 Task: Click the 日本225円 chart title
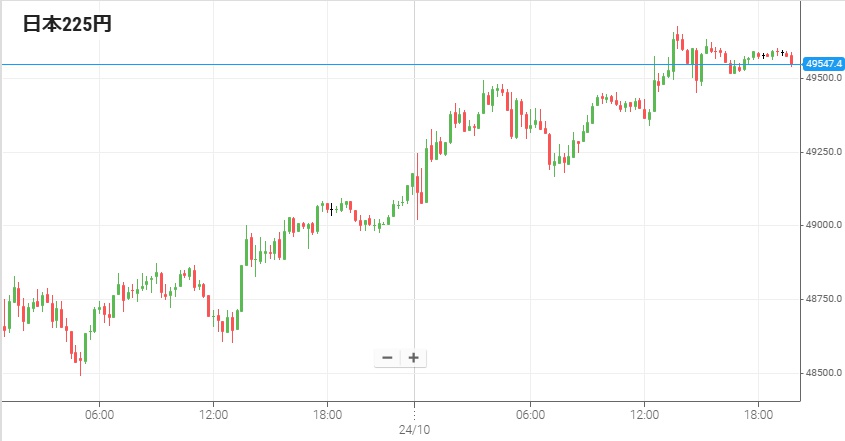[x=68, y=25]
